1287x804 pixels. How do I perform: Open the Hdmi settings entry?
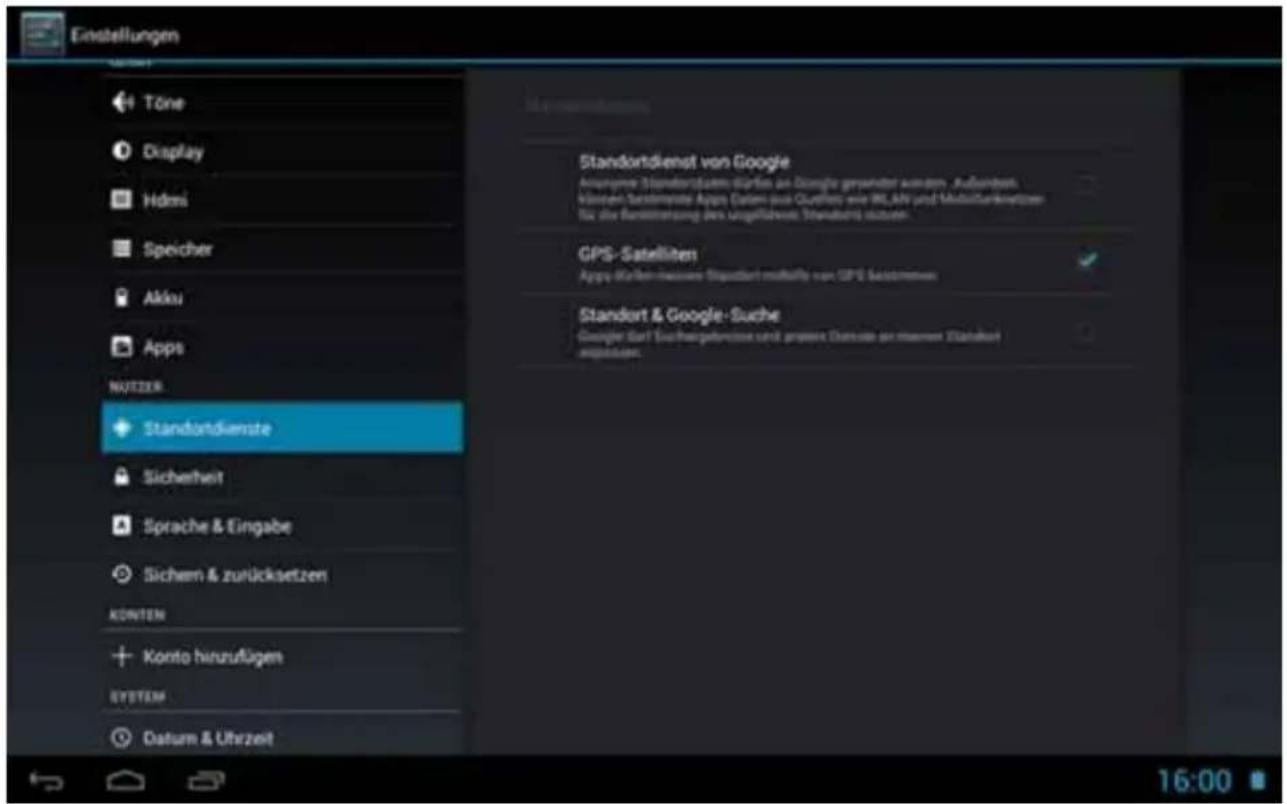point(282,201)
